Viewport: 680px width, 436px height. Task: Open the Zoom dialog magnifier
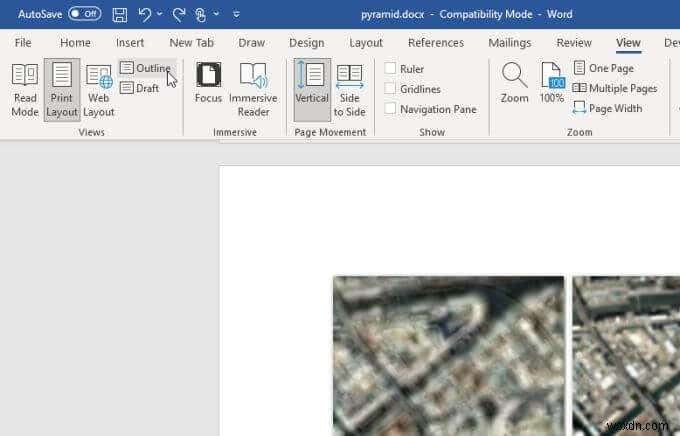pos(514,83)
